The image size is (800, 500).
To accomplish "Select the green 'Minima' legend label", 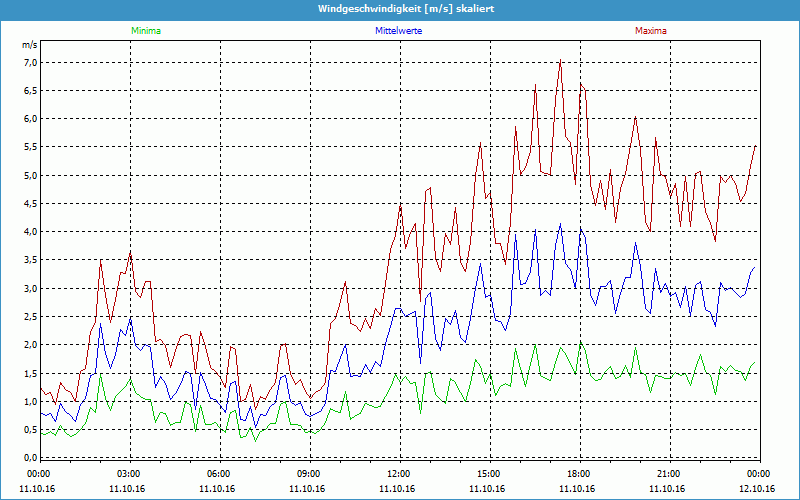I will click(146, 31).
